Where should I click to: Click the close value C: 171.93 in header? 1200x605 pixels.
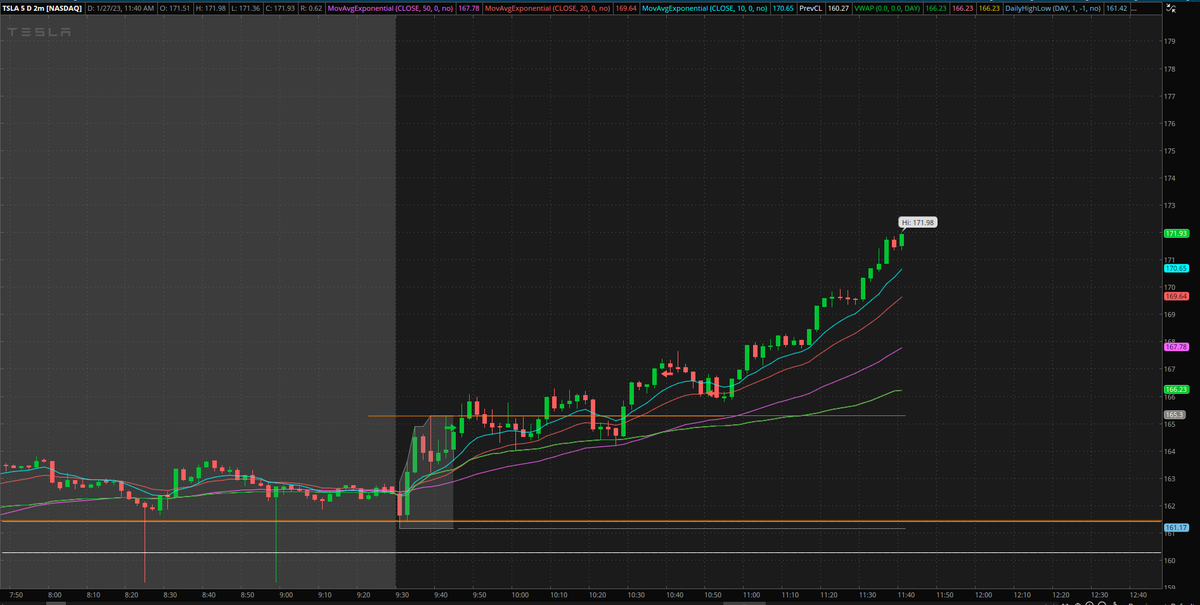280,8
